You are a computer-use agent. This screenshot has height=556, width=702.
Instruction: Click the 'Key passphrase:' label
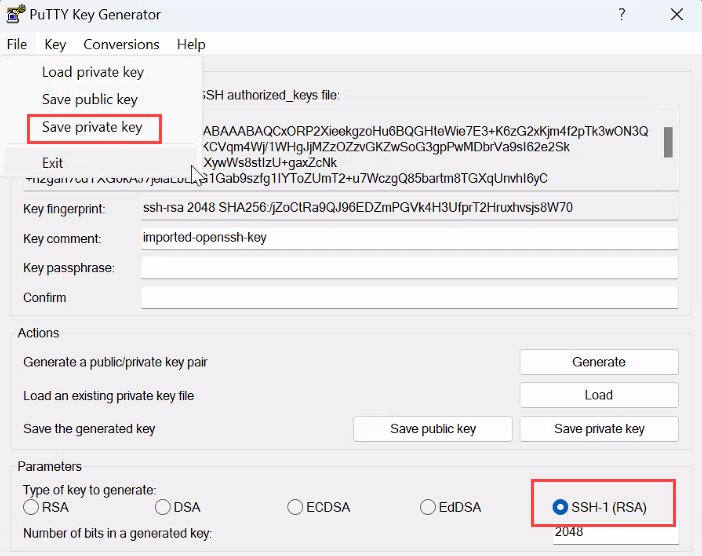point(69,268)
